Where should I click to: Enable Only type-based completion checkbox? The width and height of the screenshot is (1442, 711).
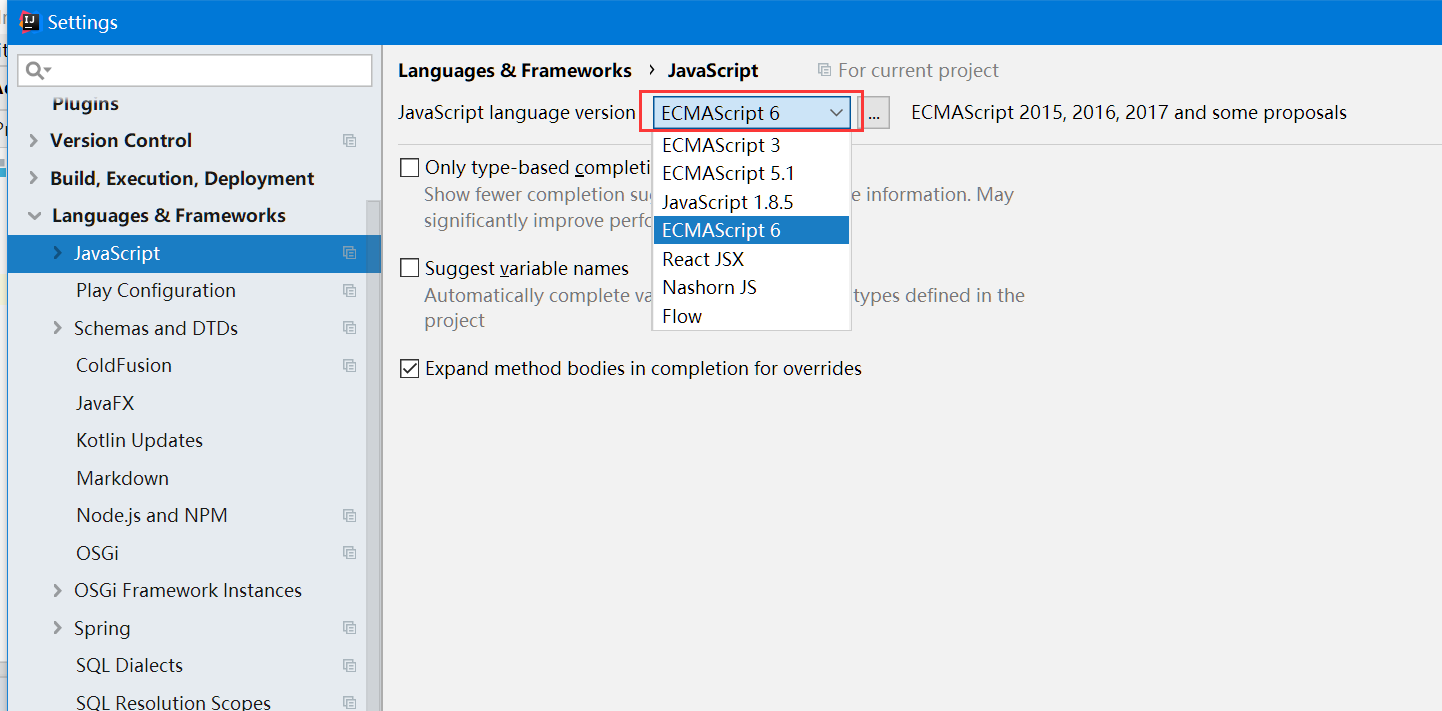coord(409,167)
